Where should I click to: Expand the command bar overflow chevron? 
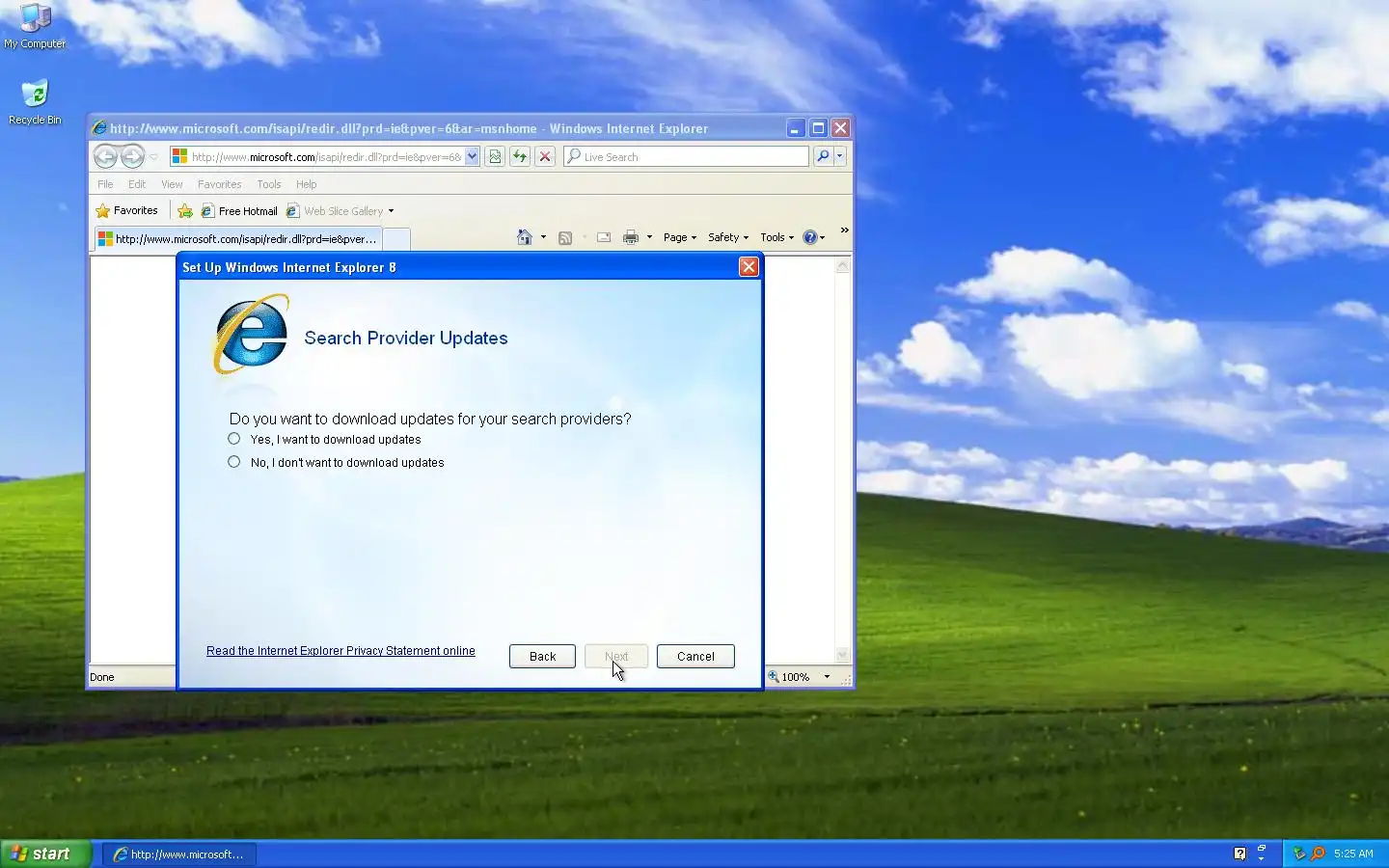coord(844,231)
